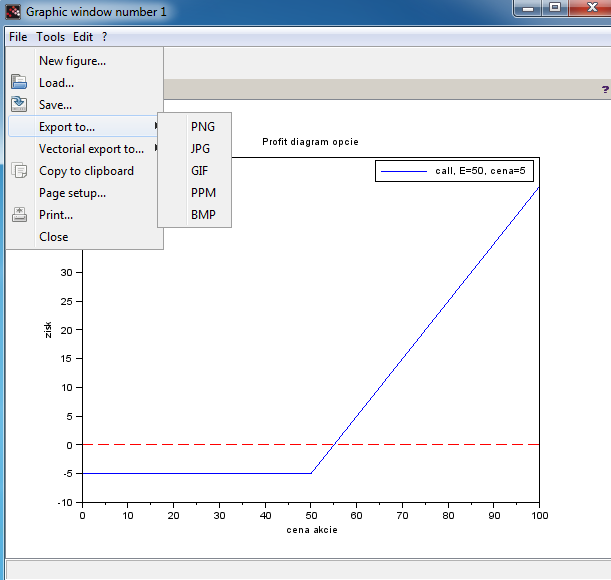Click the purple question mark help icon
Image resolution: width=611 pixels, height=580 pixels.
[x=605, y=90]
